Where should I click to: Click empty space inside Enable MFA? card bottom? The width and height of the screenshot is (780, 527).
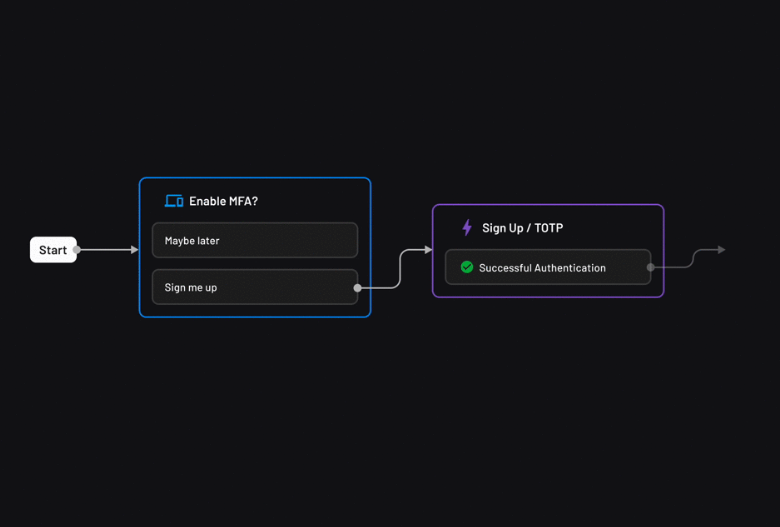[x=254, y=311]
